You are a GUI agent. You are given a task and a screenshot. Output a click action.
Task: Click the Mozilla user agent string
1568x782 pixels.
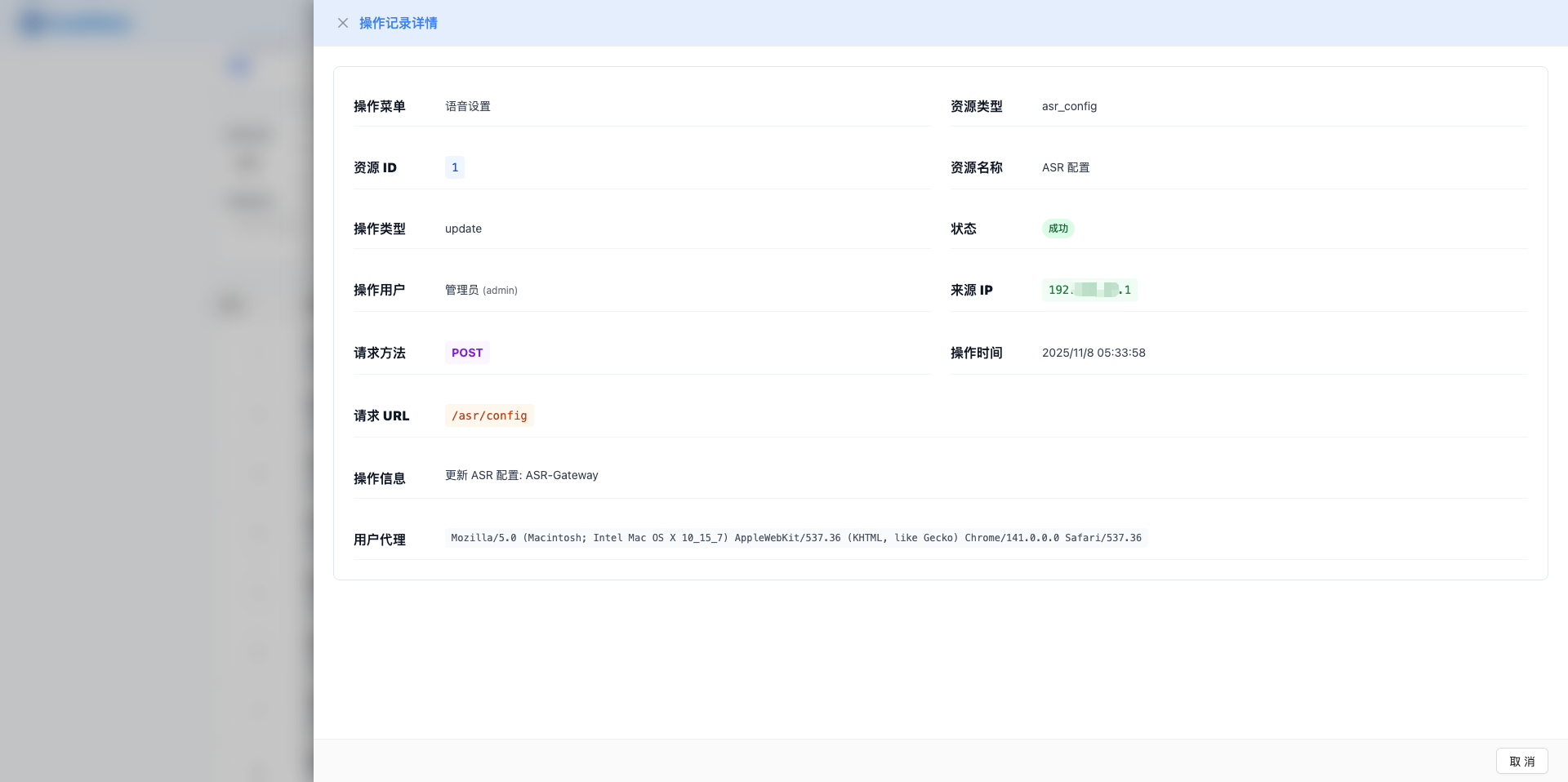pyautogui.click(x=795, y=538)
